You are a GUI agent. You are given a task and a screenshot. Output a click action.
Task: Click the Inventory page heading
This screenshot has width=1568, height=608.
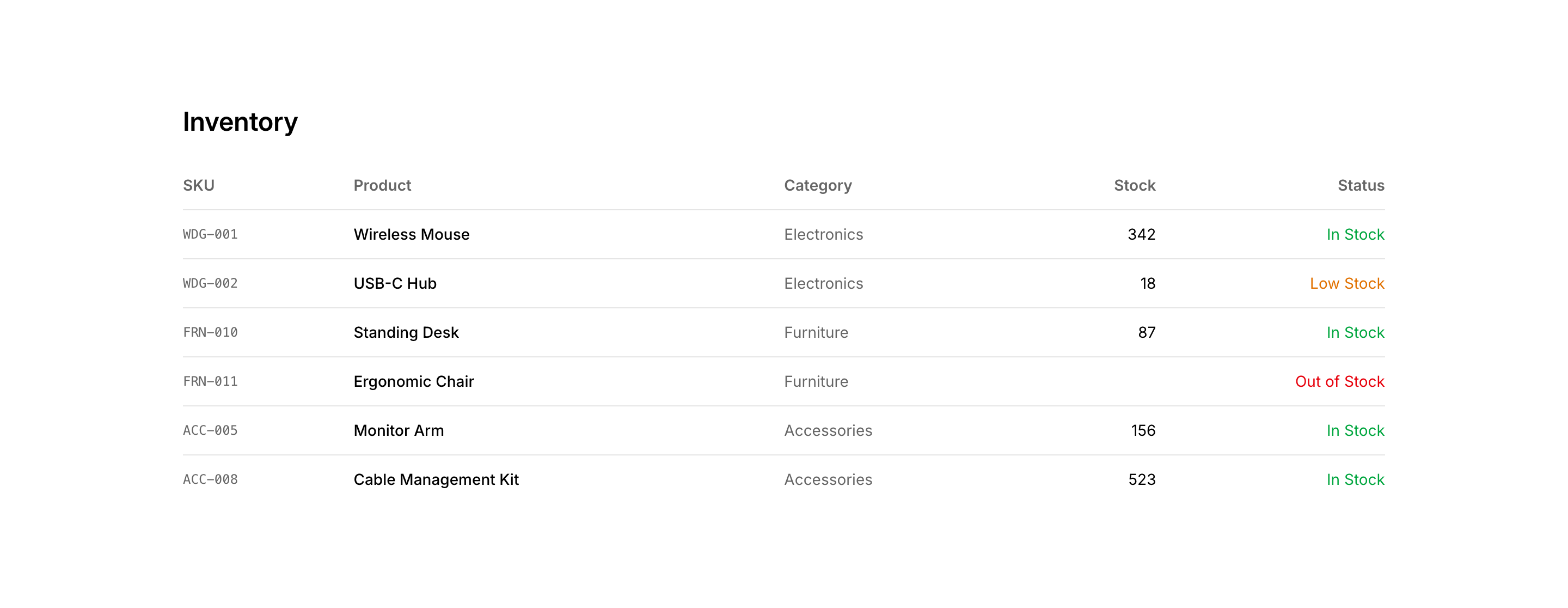pyautogui.click(x=241, y=122)
